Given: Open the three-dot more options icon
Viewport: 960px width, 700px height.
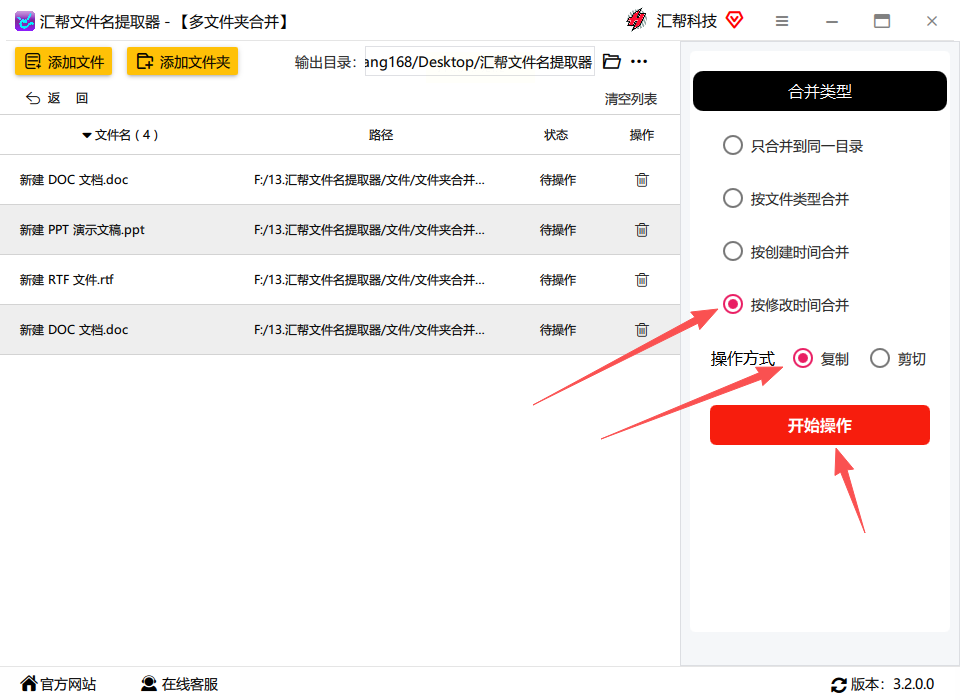Looking at the screenshot, I should 639,61.
